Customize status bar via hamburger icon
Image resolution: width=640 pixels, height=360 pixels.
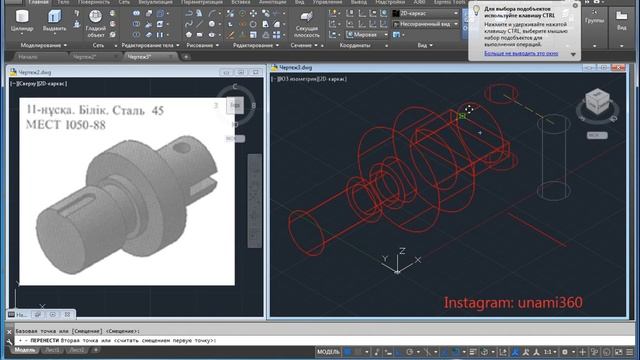630,352
